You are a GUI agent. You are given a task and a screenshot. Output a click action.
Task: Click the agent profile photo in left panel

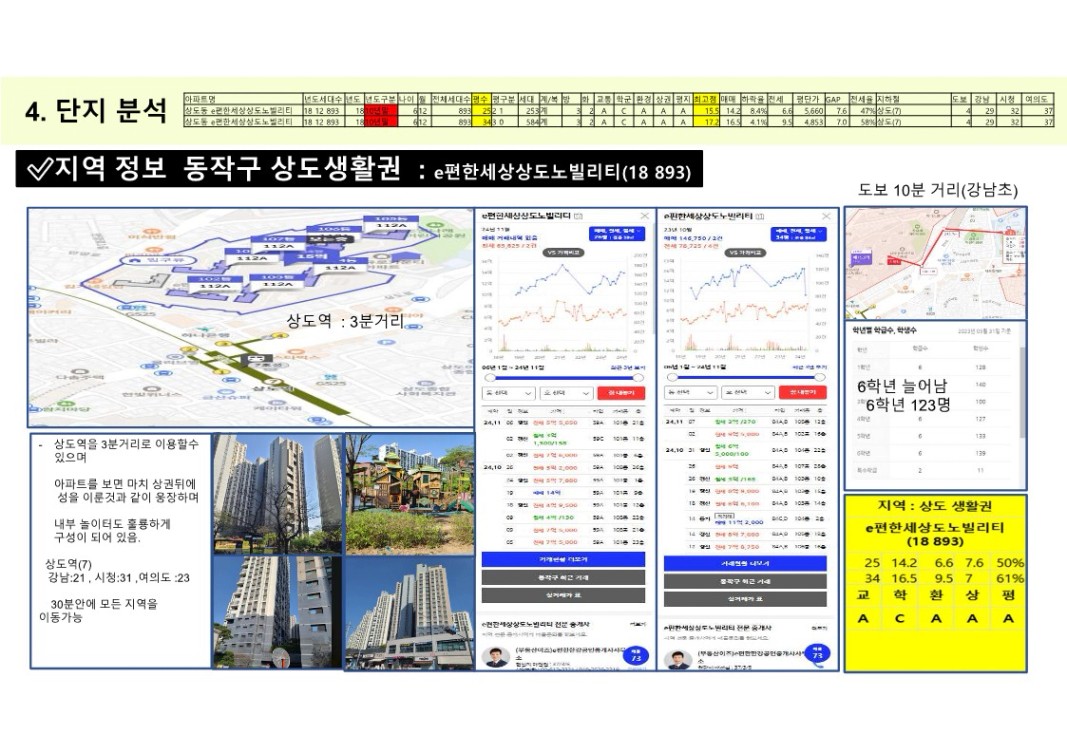tap(496, 658)
